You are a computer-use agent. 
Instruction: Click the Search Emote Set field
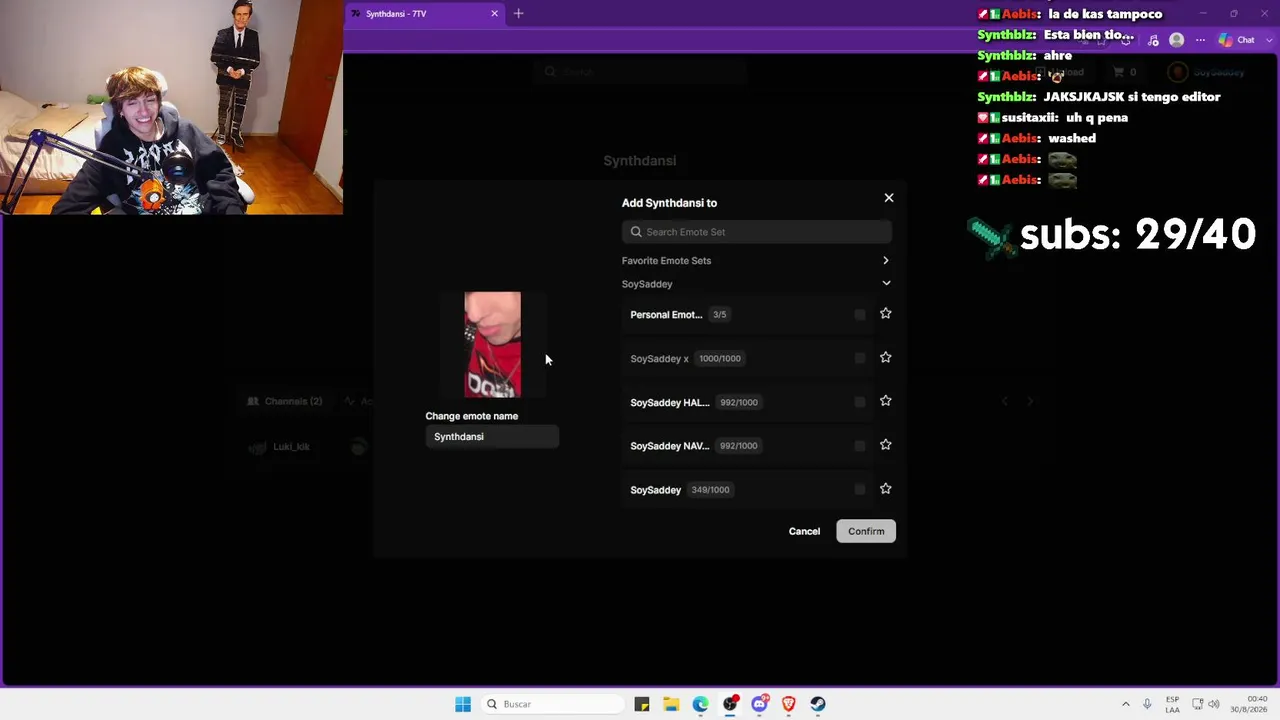(757, 232)
